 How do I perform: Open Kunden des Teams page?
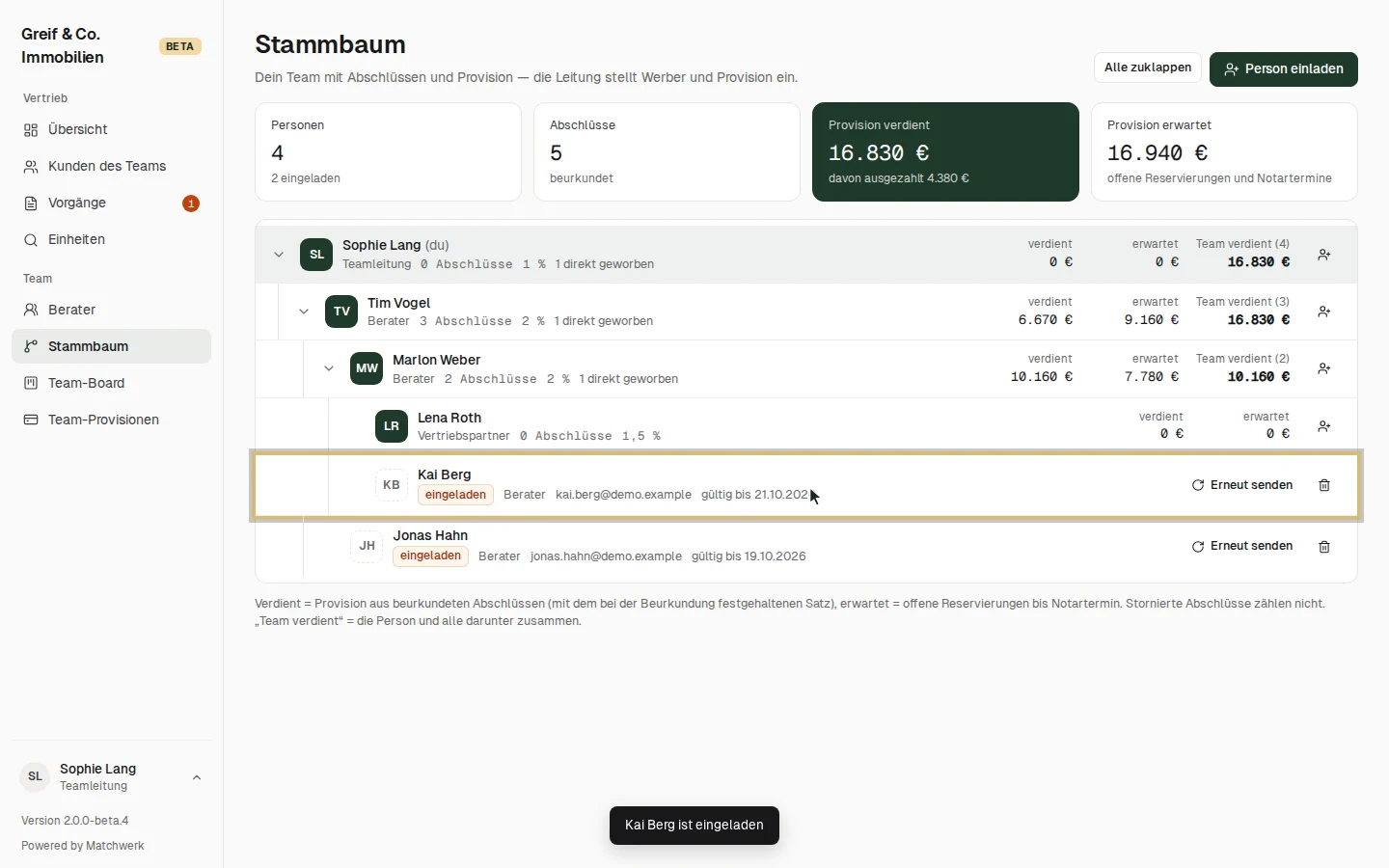pos(111,166)
